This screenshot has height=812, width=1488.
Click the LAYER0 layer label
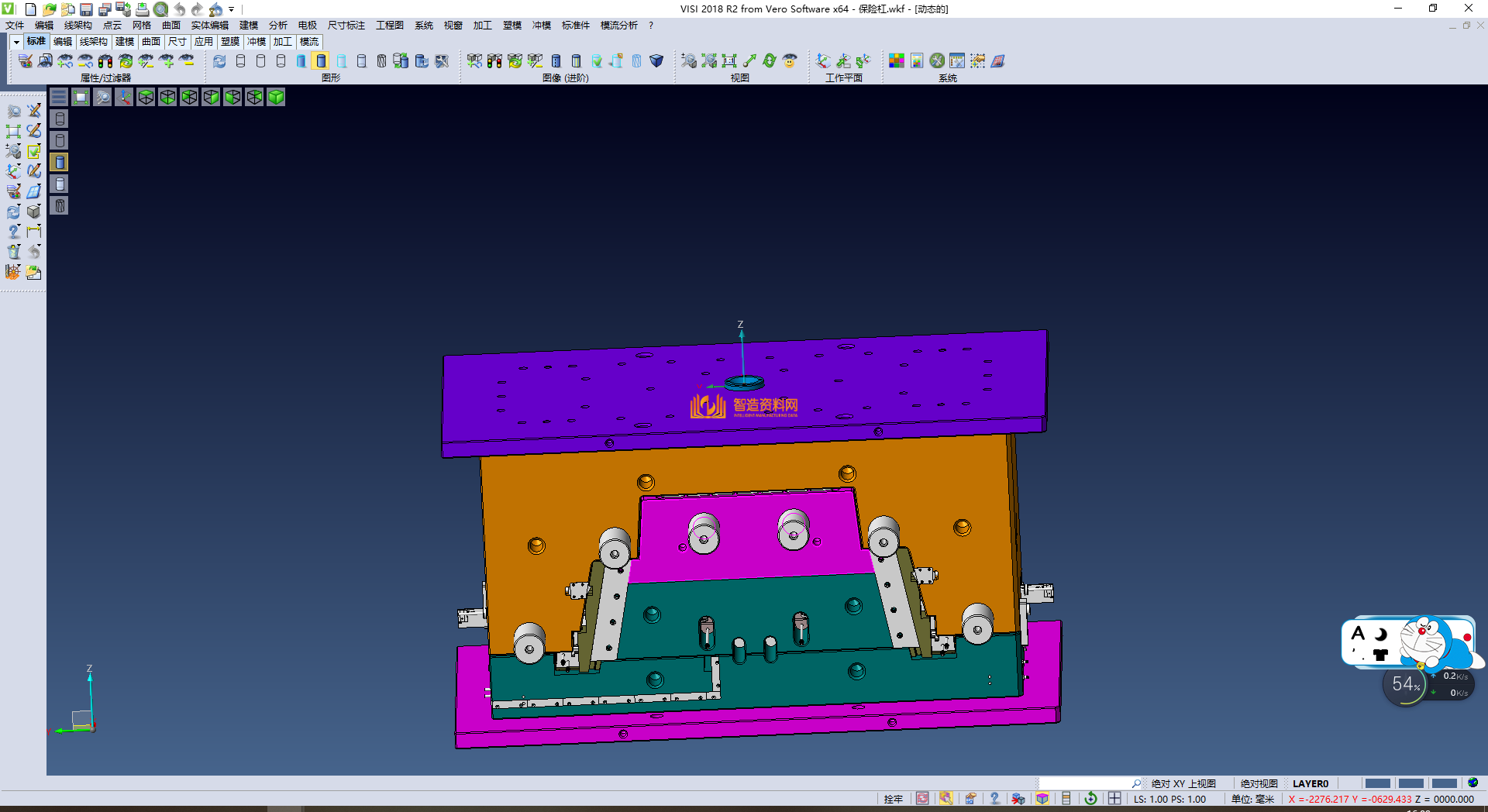(1311, 783)
